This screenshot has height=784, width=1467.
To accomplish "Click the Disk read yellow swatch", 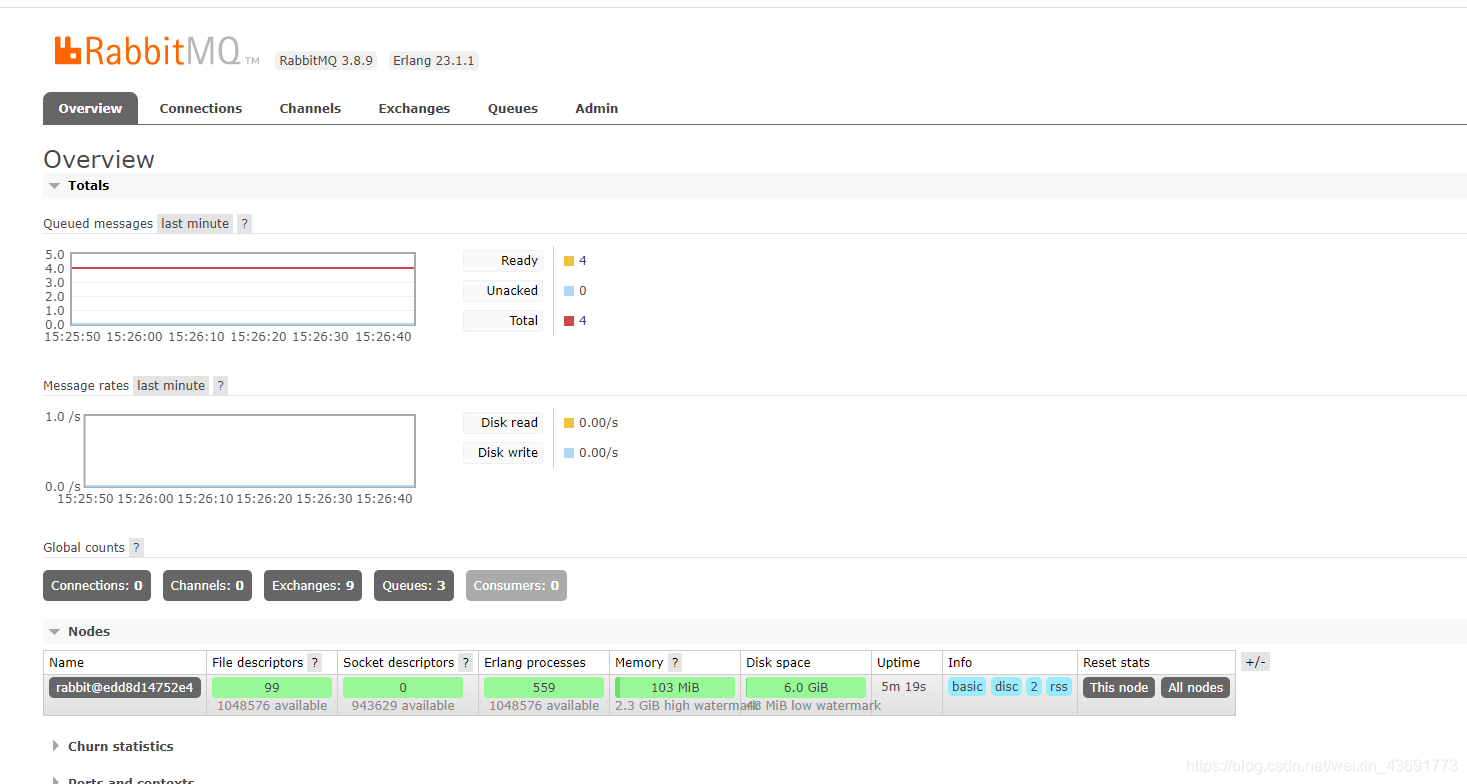I will [569, 423].
